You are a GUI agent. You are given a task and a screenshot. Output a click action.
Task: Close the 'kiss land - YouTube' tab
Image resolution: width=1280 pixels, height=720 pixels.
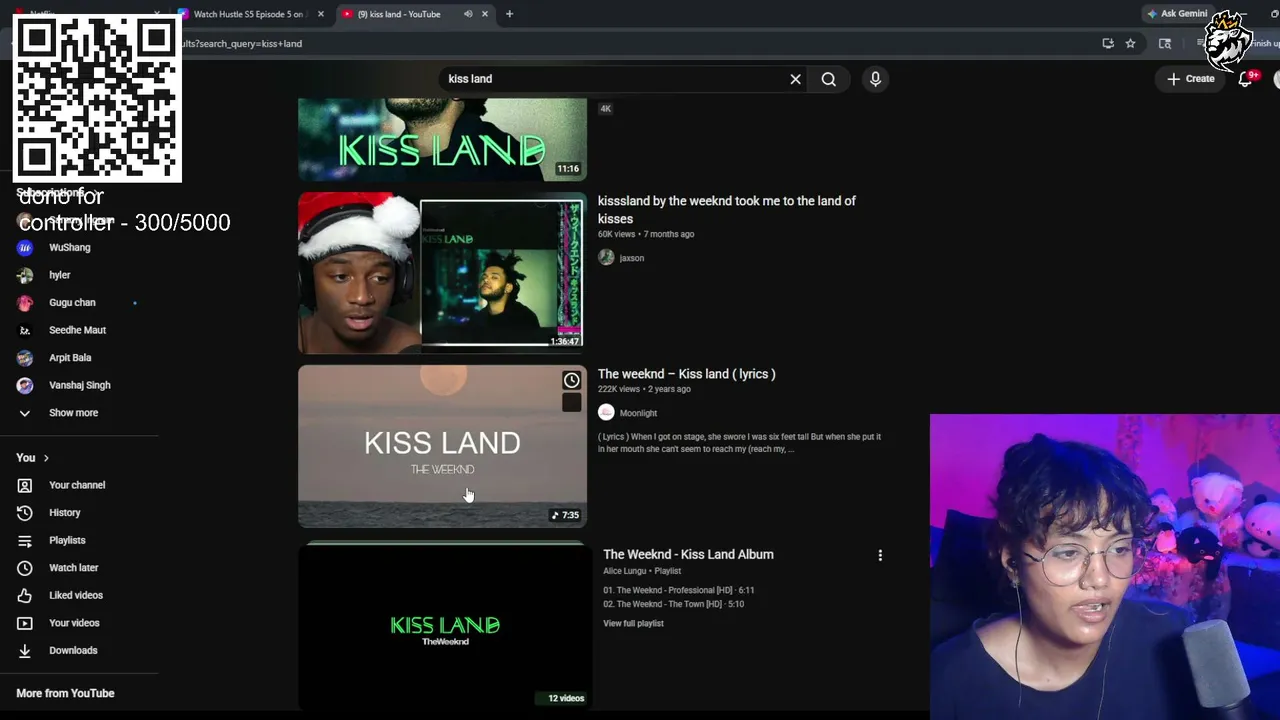pyautogui.click(x=485, y=14)
